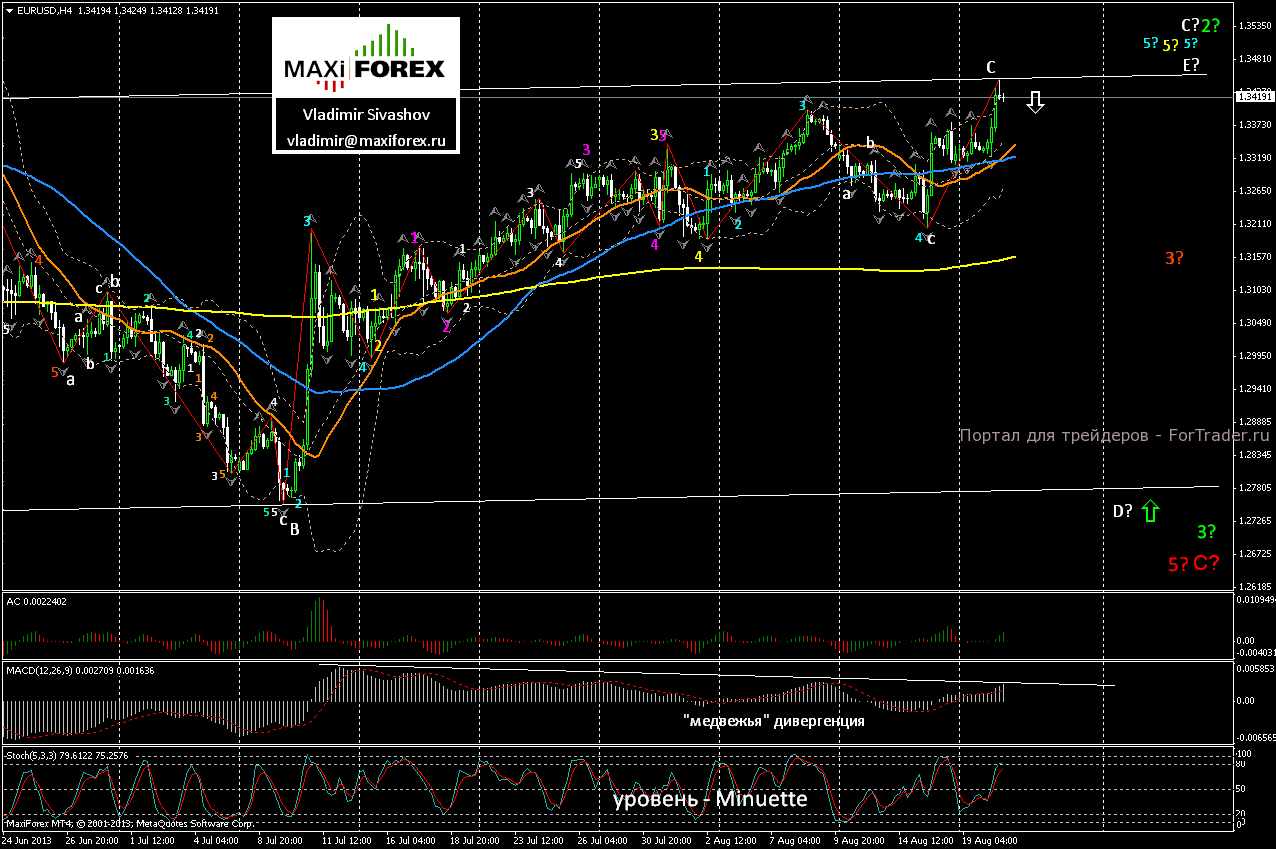Viewport: 1276px width, 849px height.
Task: Click the 24 Jun 2013 date label
Action: pos(25,841)
